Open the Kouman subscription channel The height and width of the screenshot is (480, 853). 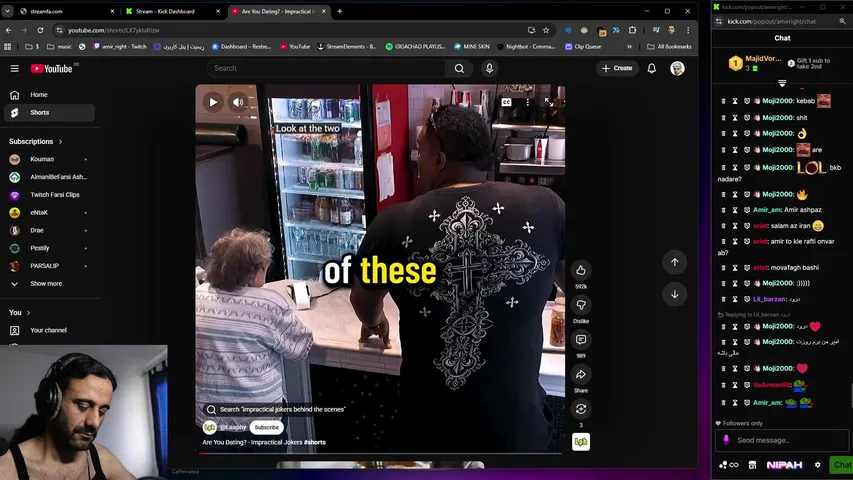[49, 159]
